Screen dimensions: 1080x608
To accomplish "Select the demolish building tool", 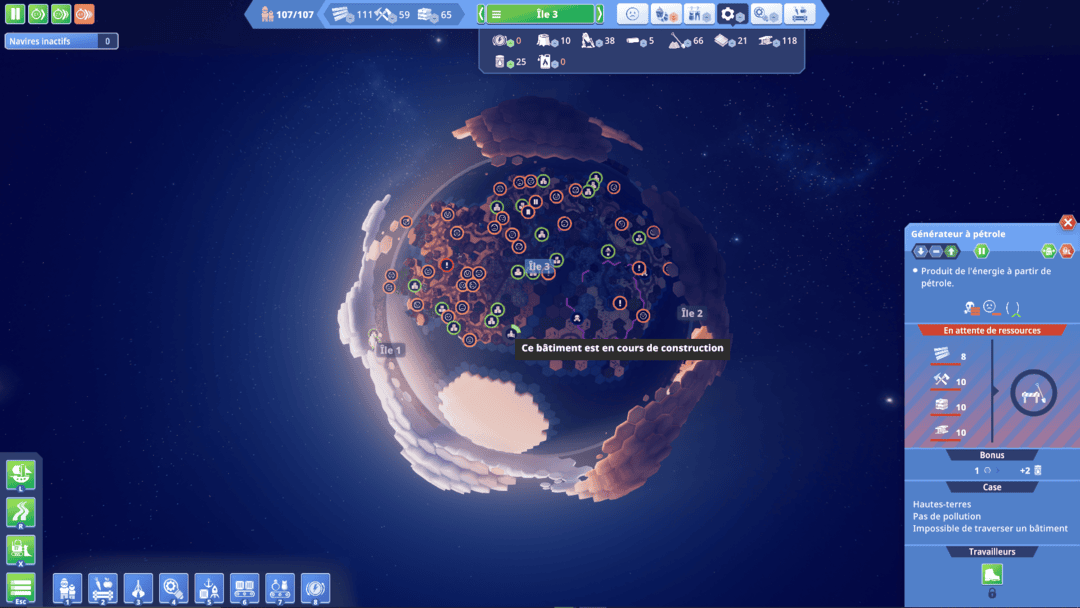I will (21, 551).
